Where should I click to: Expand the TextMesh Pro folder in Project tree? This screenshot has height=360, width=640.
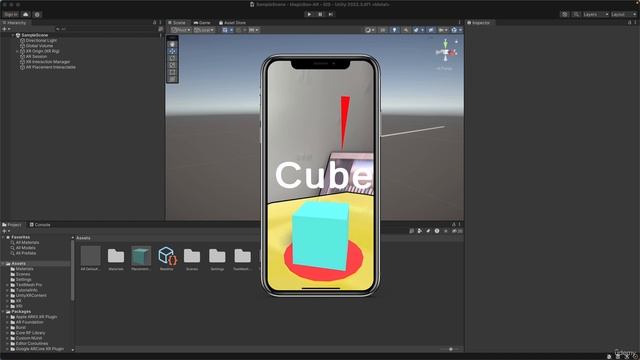(x=7, y=285)
